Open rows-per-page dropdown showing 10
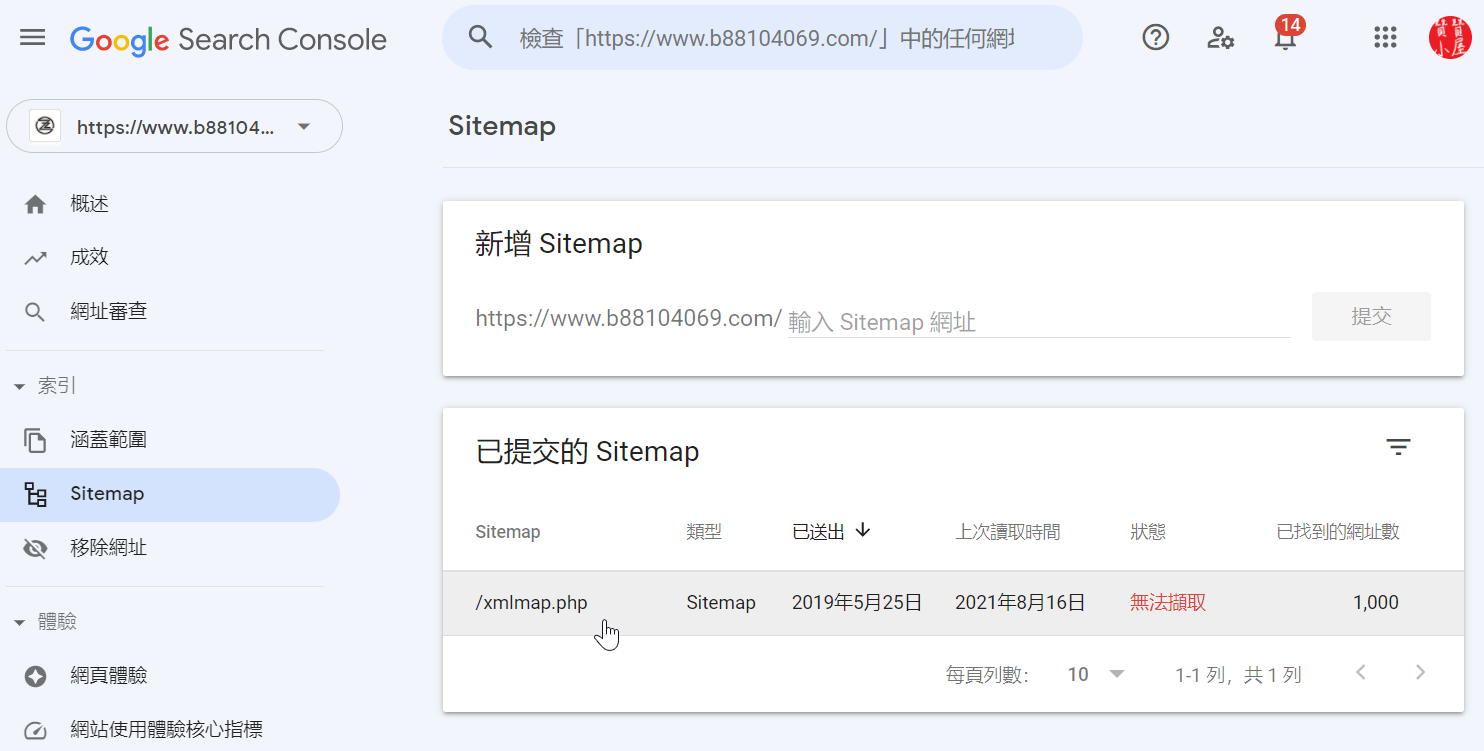 (1096, 674)
